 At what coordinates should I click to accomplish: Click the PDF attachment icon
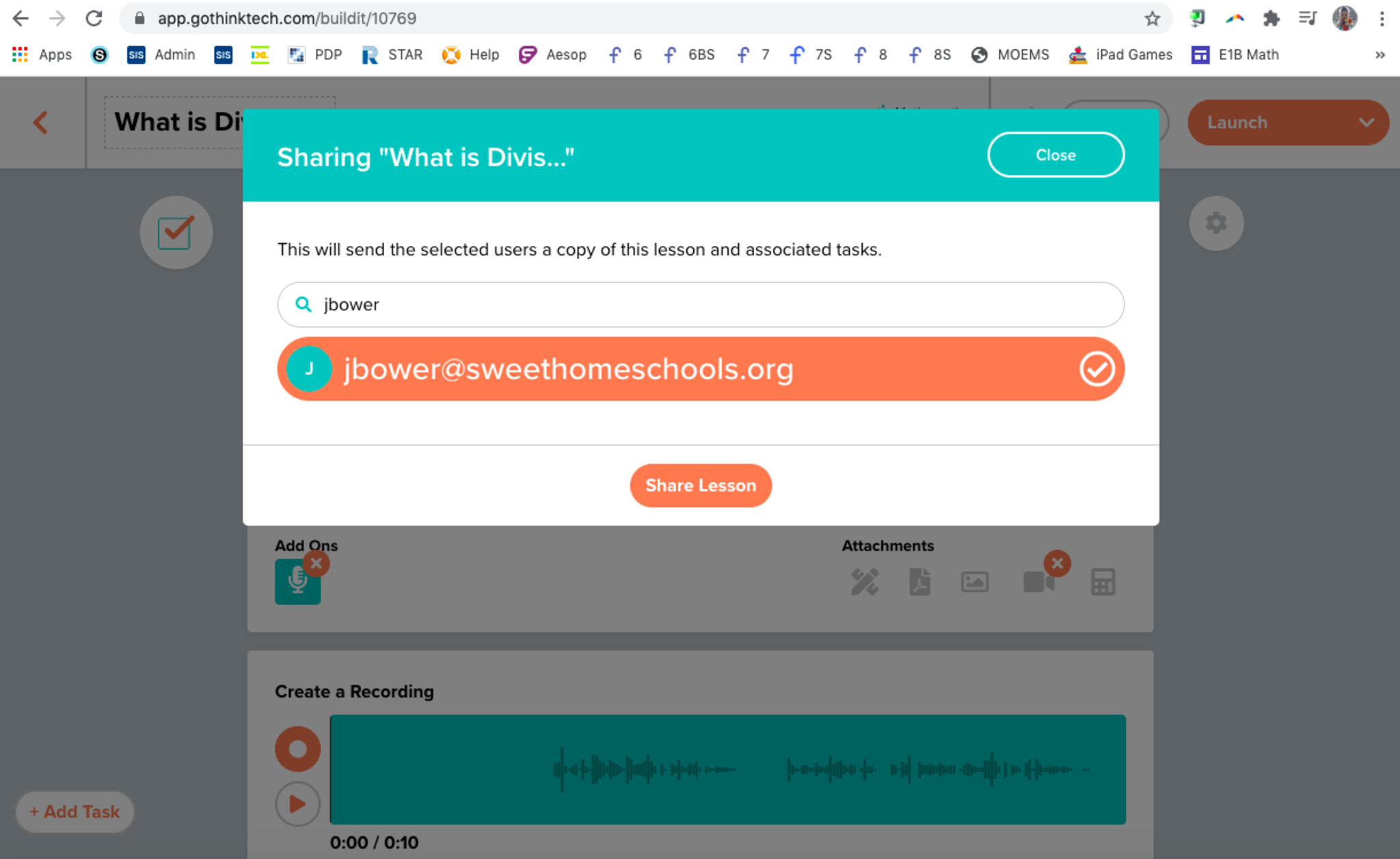pos(919,582)
